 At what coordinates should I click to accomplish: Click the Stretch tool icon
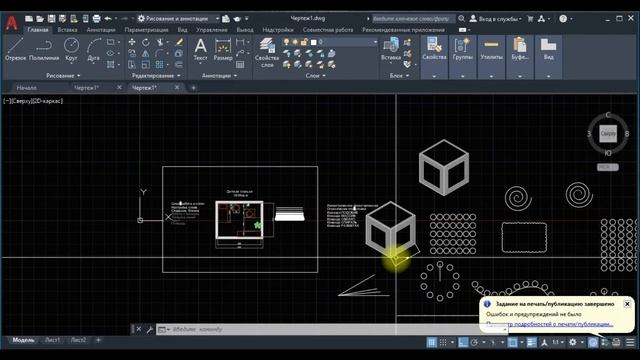tap(132, 64)
